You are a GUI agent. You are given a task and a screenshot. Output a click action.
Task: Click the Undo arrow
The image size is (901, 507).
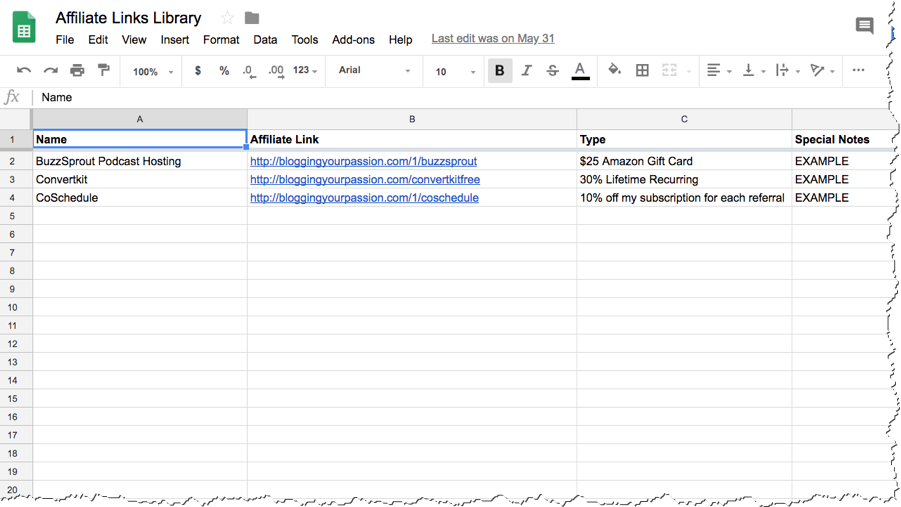point(24,71)
